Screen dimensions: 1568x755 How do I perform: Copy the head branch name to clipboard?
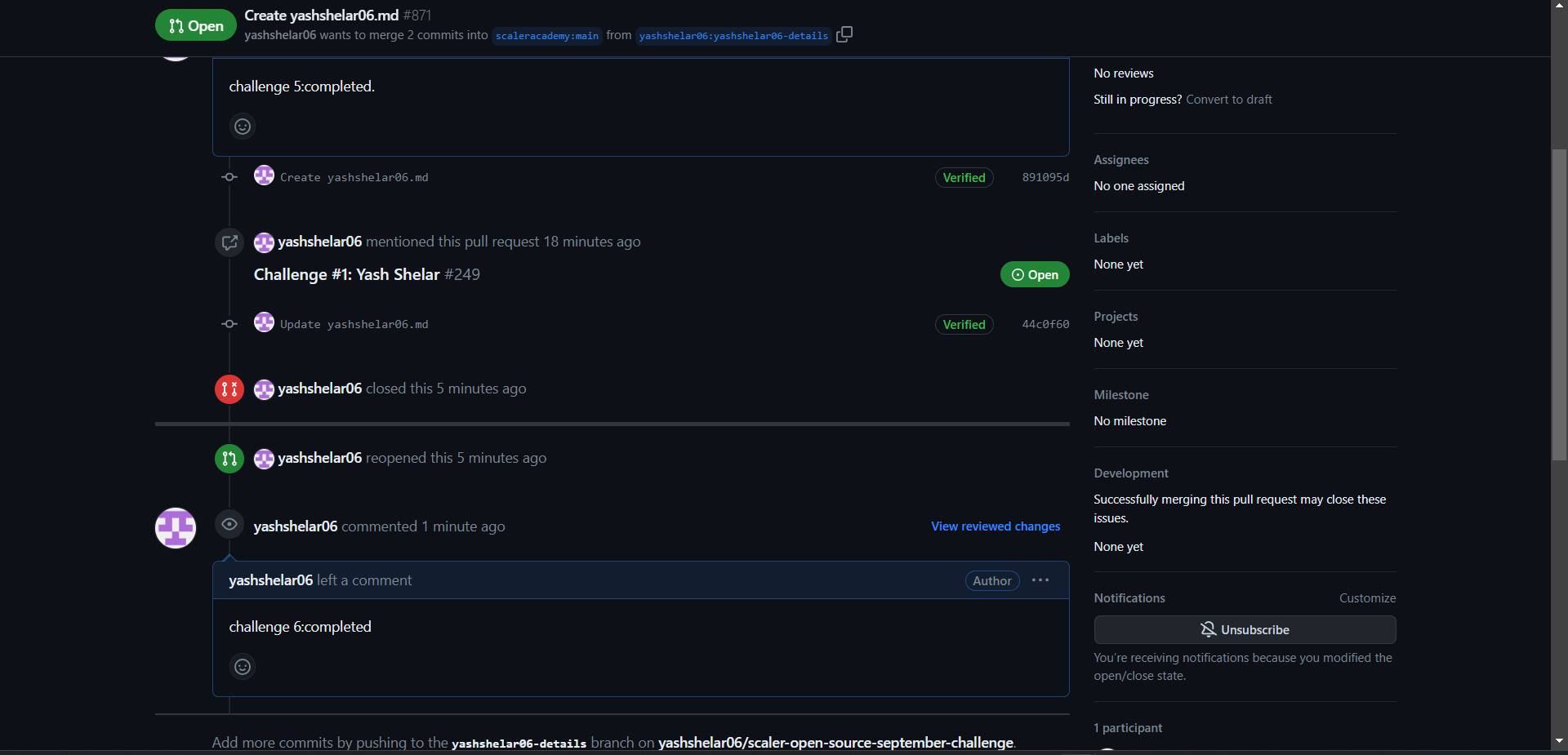tap(844, 34)
